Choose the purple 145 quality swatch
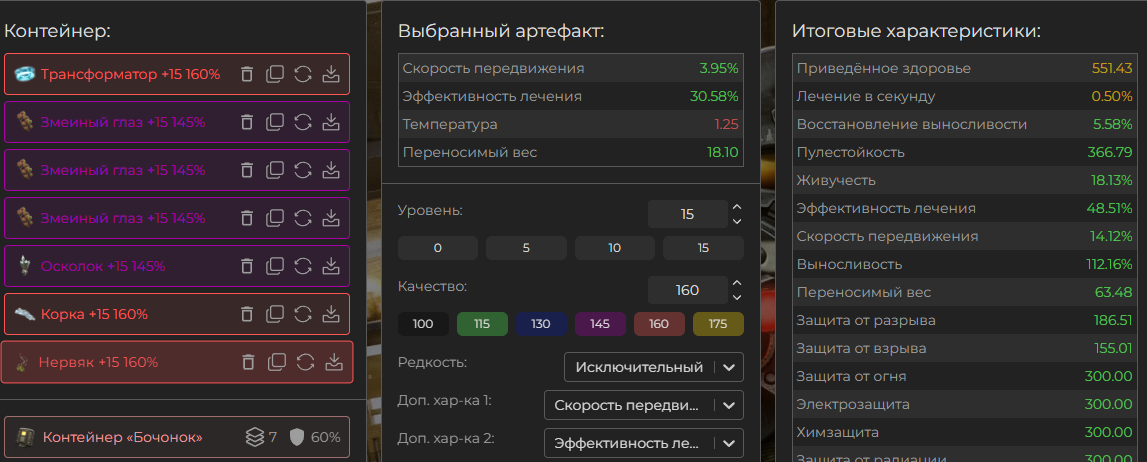The width and height of the screenshot is (1147, 462). tap(600, 324)
